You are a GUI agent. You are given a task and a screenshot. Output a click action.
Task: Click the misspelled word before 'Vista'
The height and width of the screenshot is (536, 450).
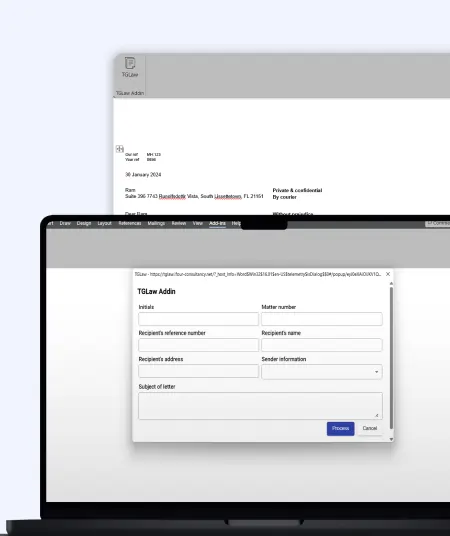(x=172, y=197)
